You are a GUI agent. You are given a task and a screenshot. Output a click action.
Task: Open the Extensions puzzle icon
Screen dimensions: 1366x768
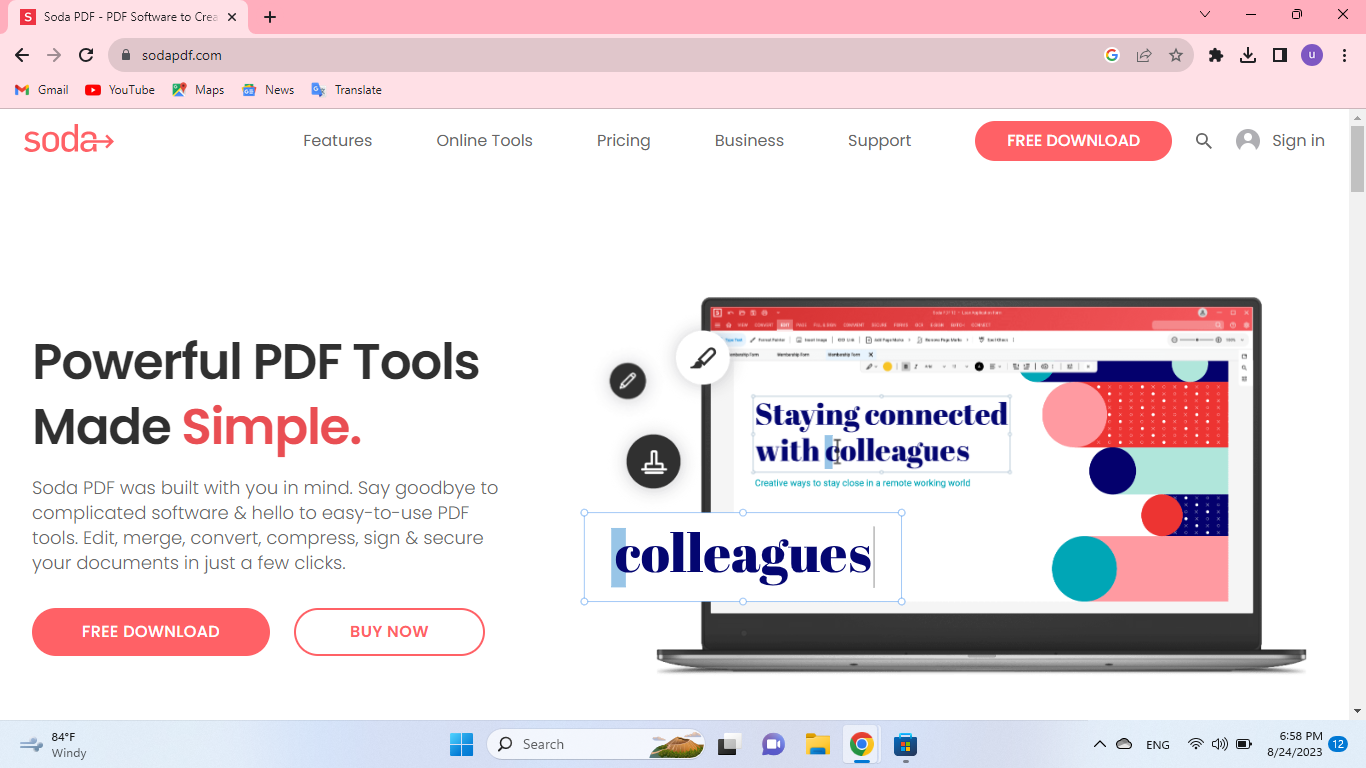(x=1216, y=55)
